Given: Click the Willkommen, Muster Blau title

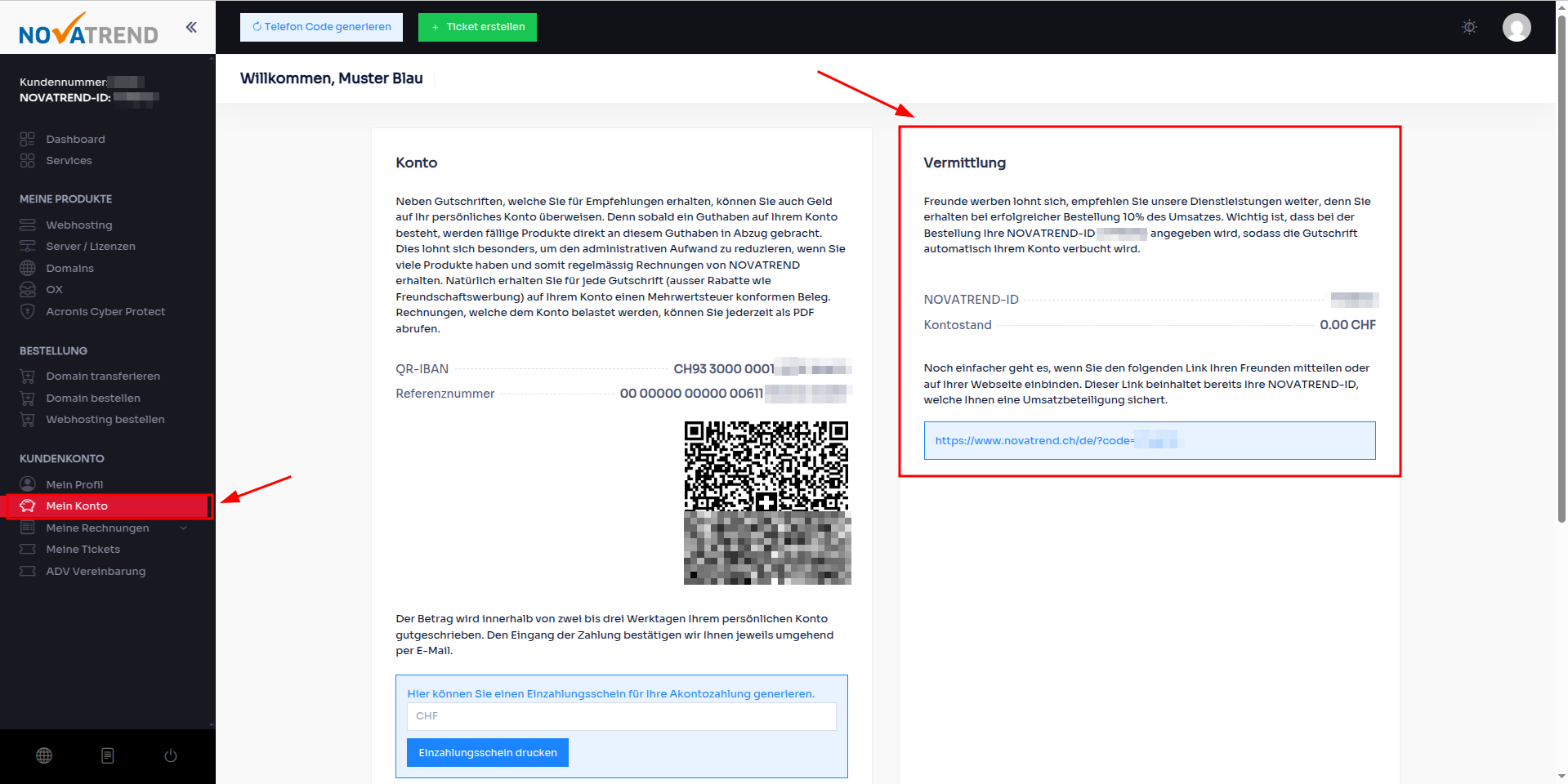Looking at the screenshot, I should click(x=331, y=78).
